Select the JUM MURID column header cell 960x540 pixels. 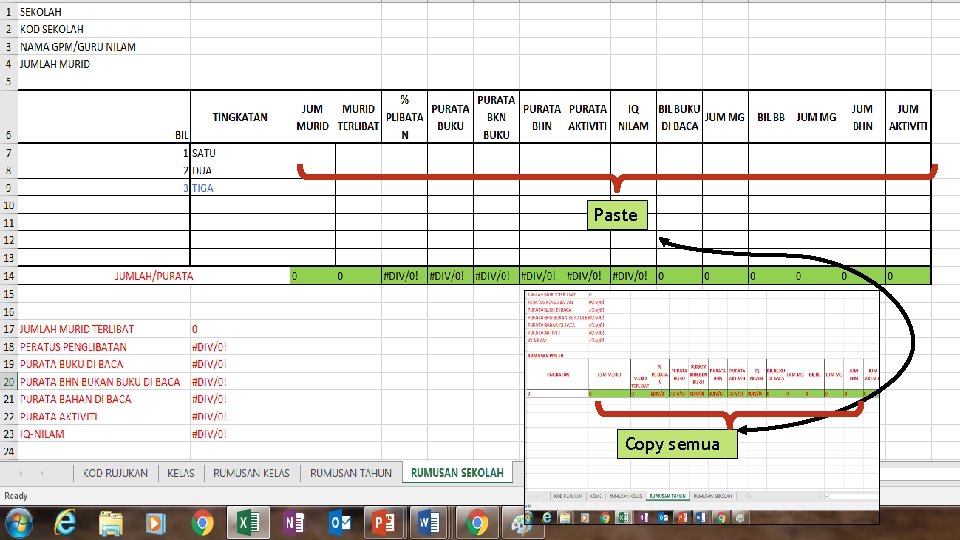point(312,117)
